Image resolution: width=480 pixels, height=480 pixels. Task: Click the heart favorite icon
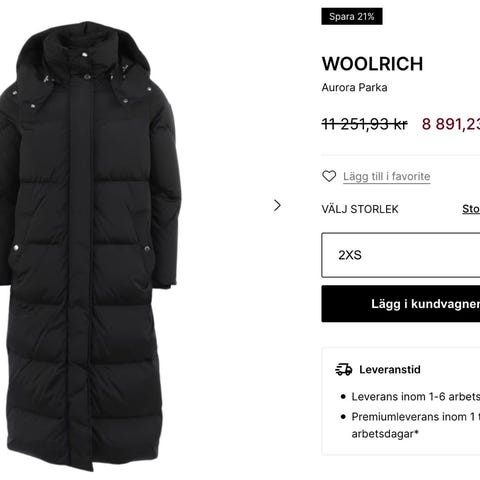click(x=329, y=176)
